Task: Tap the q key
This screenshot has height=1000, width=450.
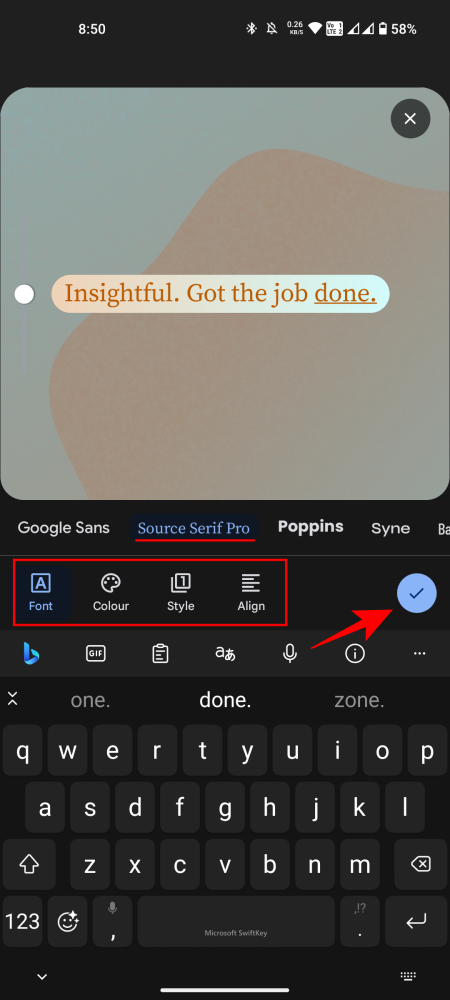Action: tap(23, 751)
